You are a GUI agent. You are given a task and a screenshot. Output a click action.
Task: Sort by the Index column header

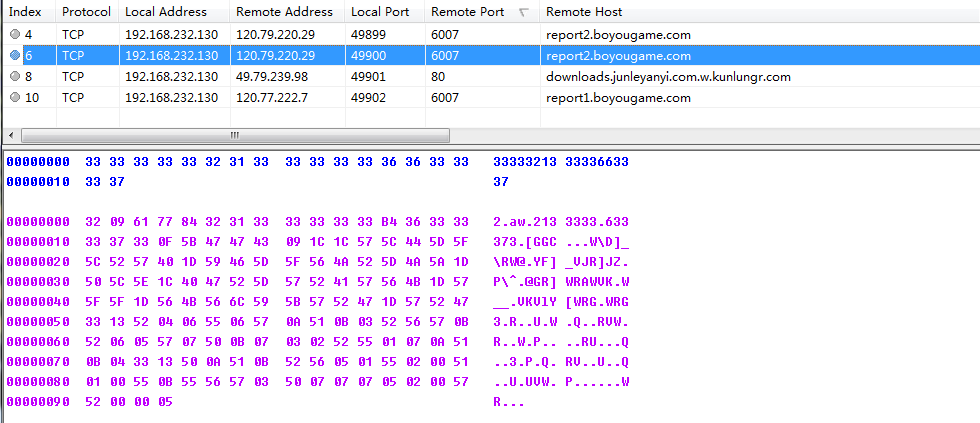29,11
